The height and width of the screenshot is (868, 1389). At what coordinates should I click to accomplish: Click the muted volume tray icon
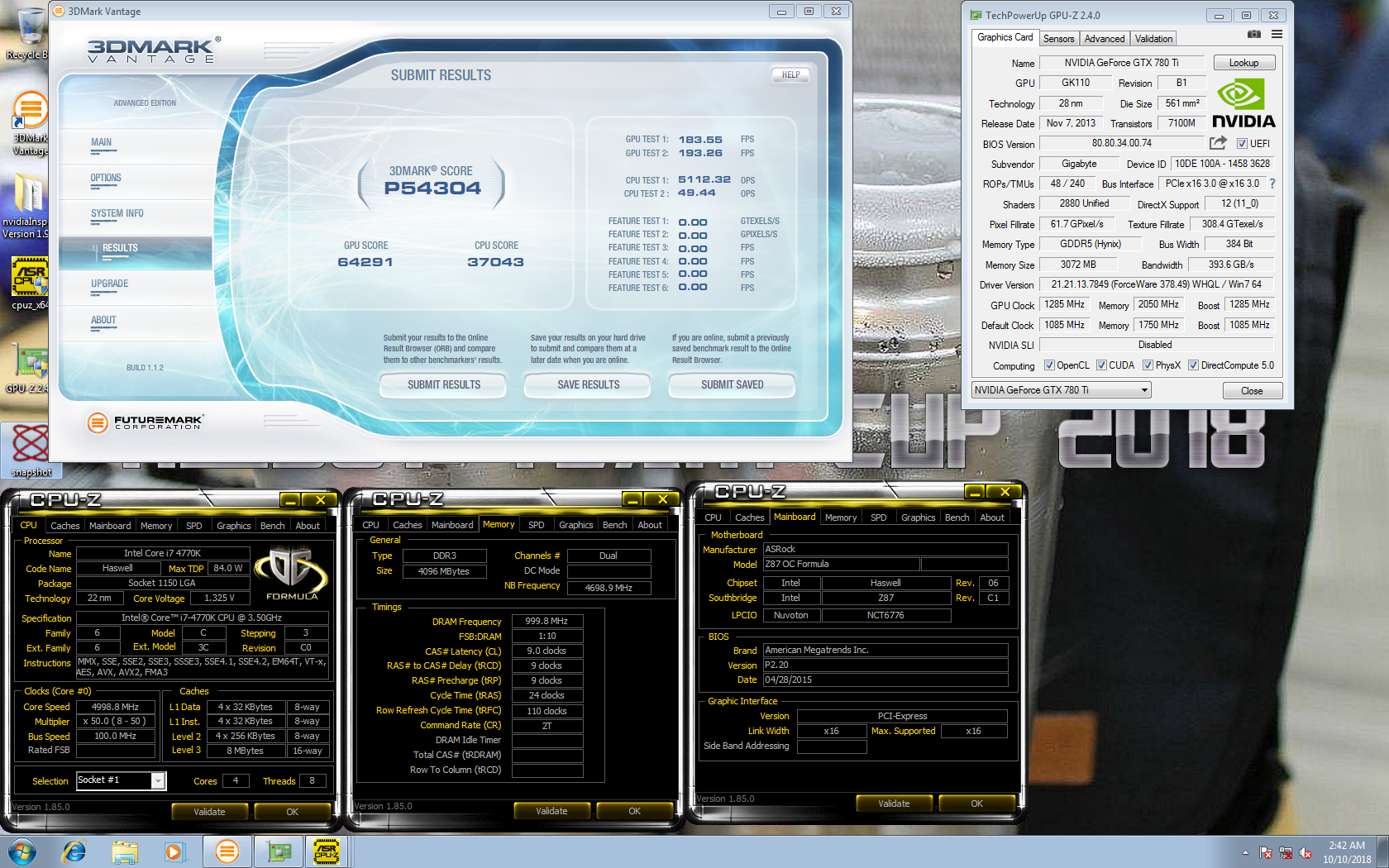point(1305,852)
